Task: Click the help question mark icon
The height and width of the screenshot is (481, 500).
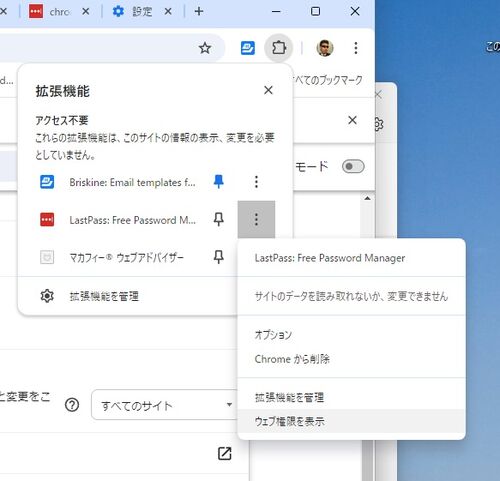Action: 72,405
